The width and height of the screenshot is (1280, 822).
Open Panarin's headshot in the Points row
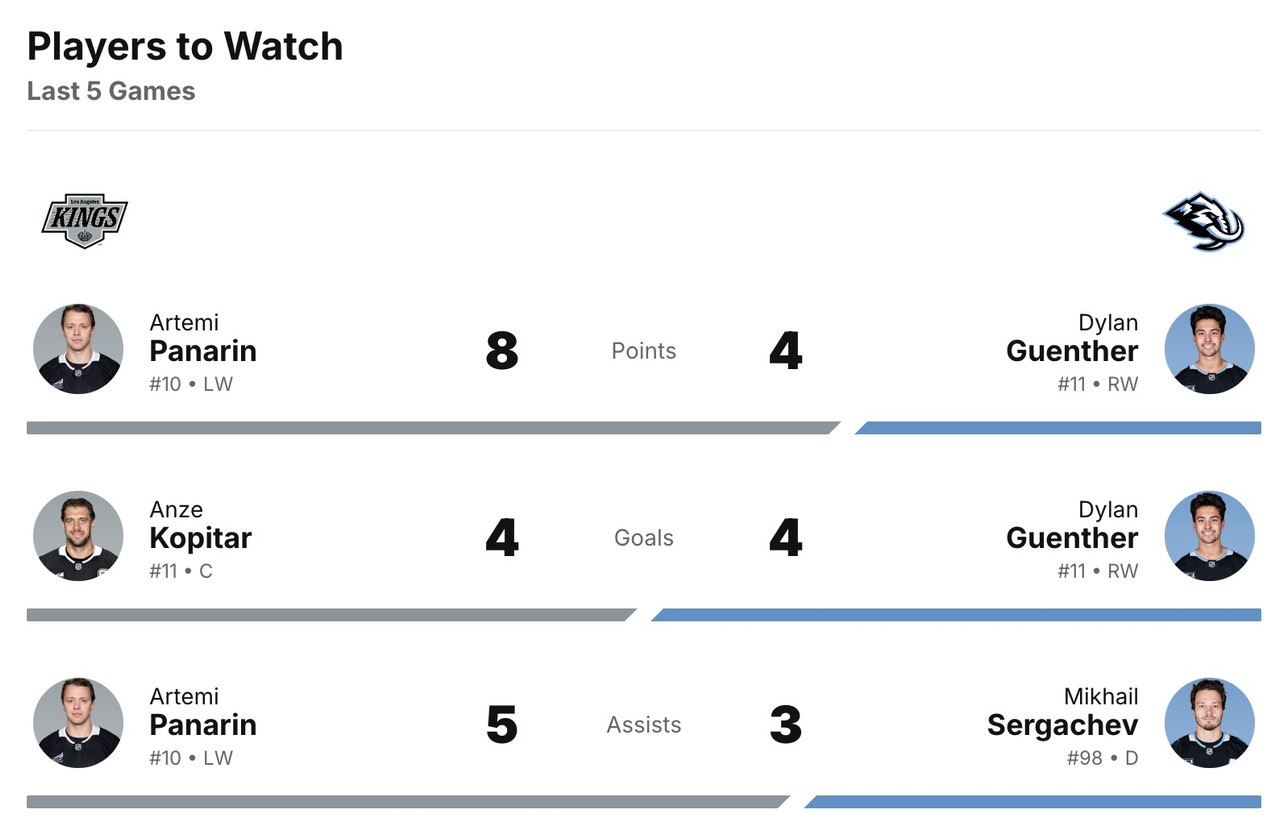tap(78, 349)
